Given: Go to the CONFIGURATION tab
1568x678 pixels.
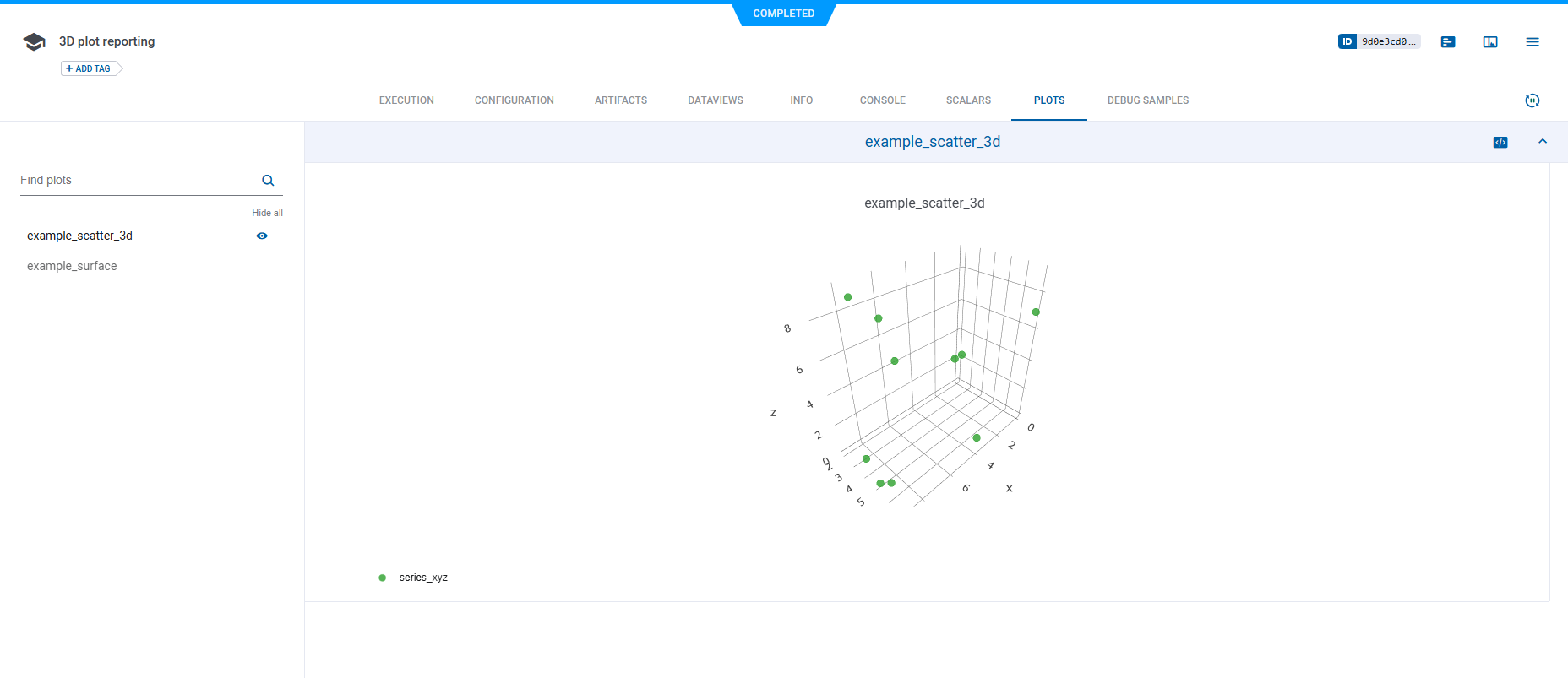Looking at the screenshot, I should point(514,100).
